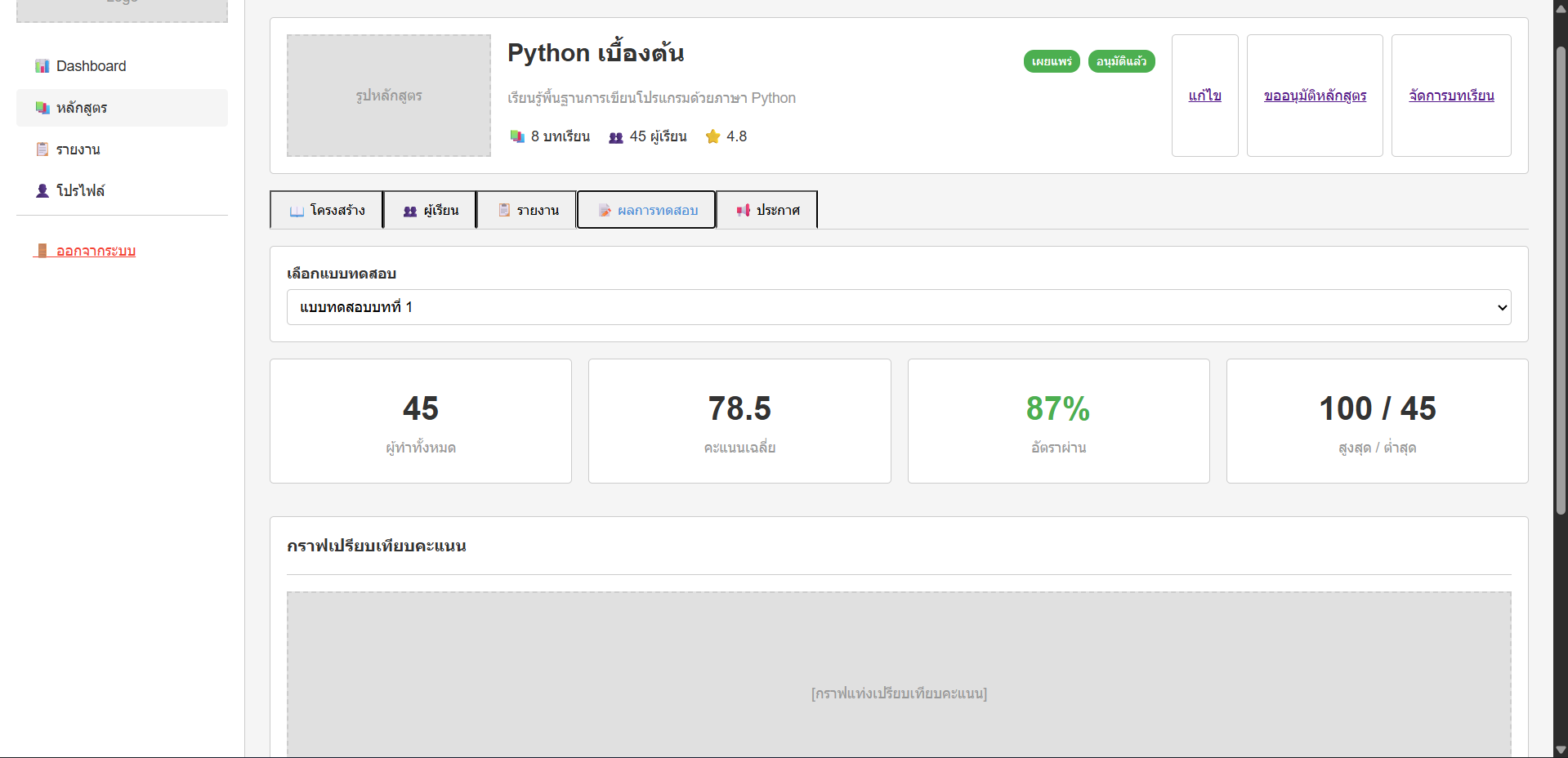Open the รายงาน tab in course tabs
This screenshot has width=1568, height=758.
point(527,210)
